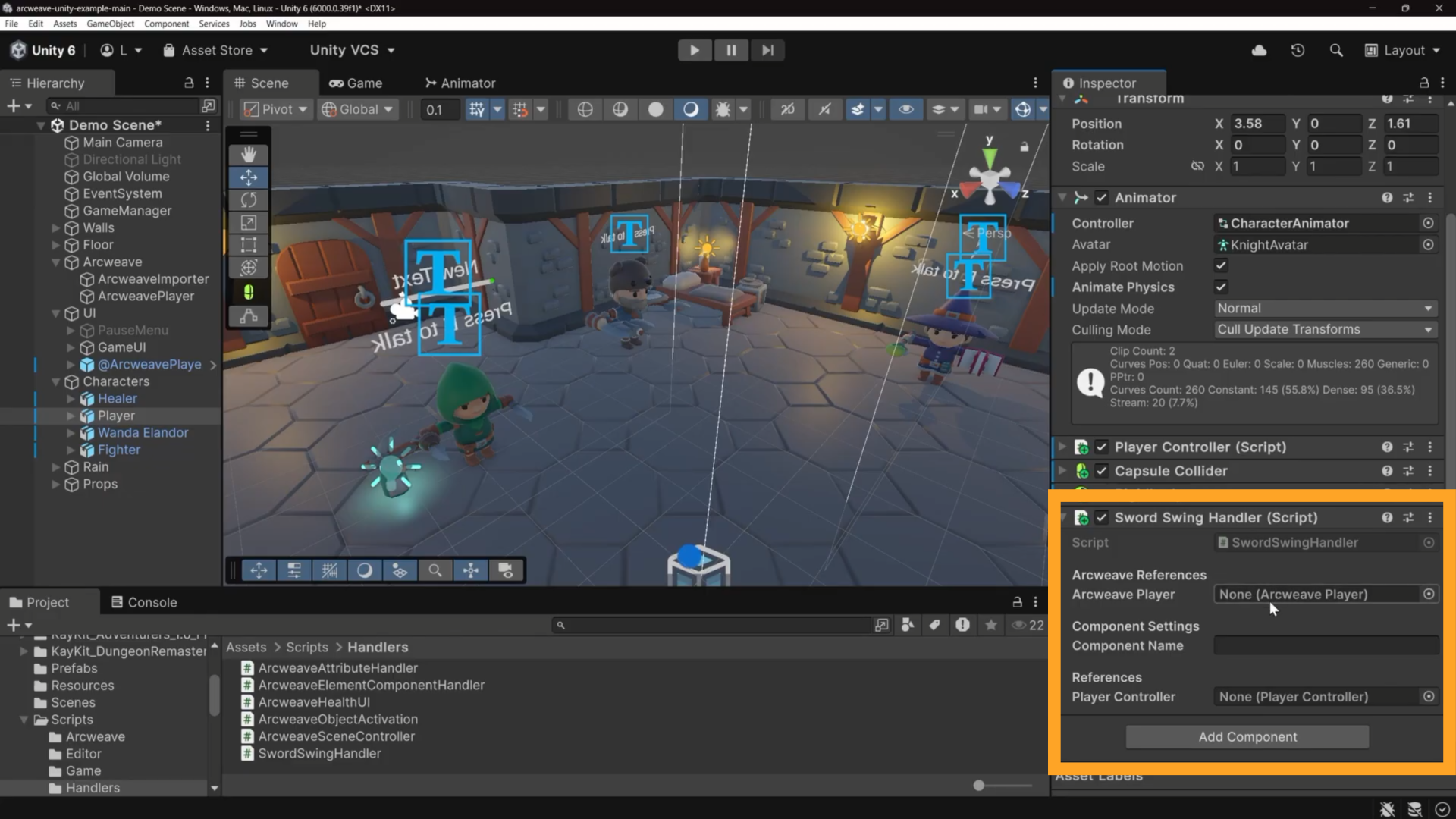The image size is (1456, 819).
Task: Step one frame forward
Action: (767, 50)
